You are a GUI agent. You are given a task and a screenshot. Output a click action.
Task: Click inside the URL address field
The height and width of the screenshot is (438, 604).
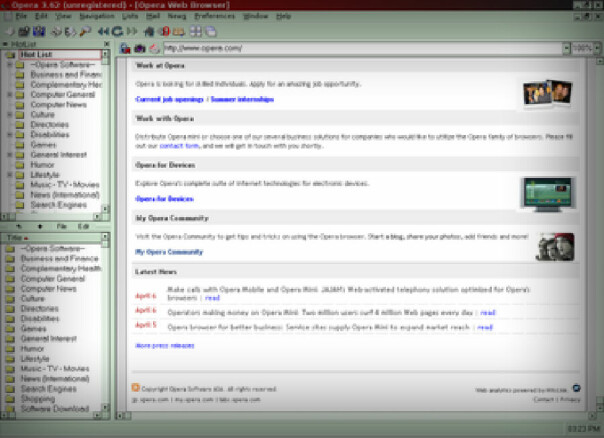[362, 49]
